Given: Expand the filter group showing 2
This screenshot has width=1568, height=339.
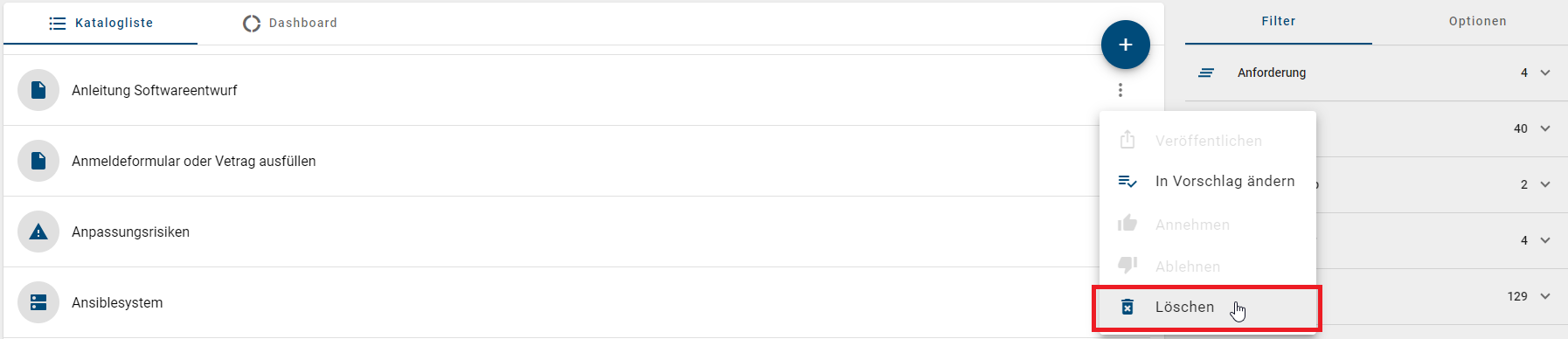Looking at the screenshot, I should pyautogui.click(x=1545, y=184).
